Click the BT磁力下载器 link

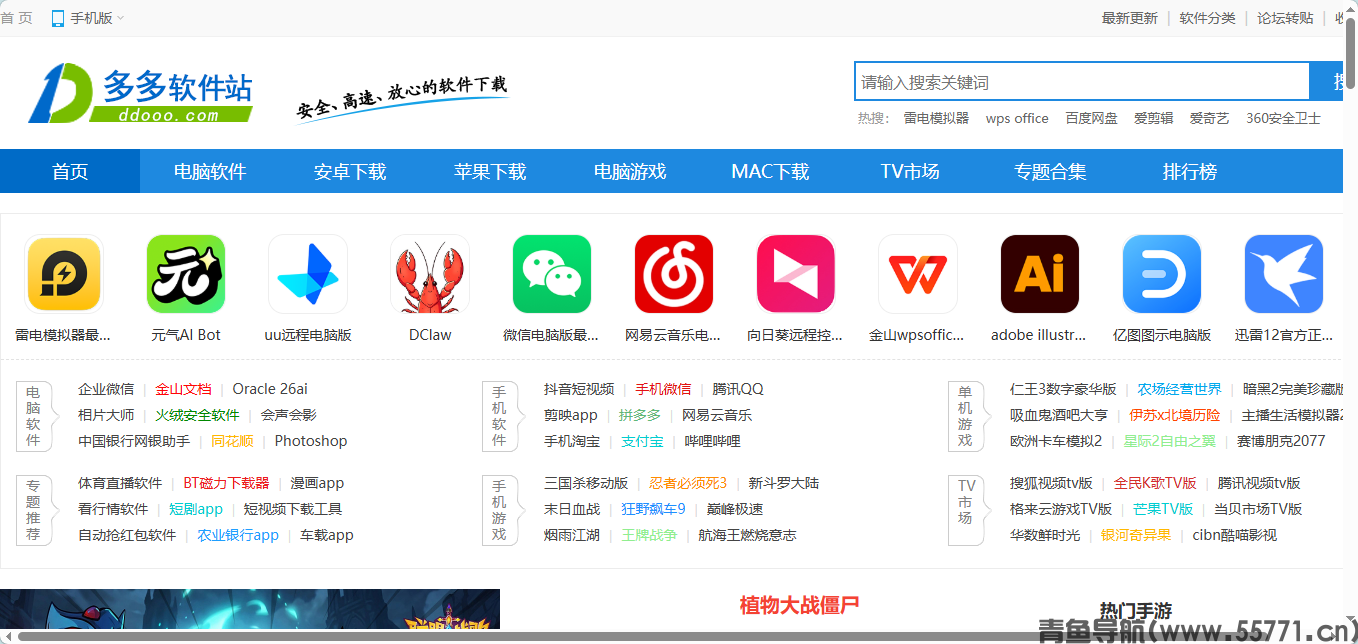(226, 483)
